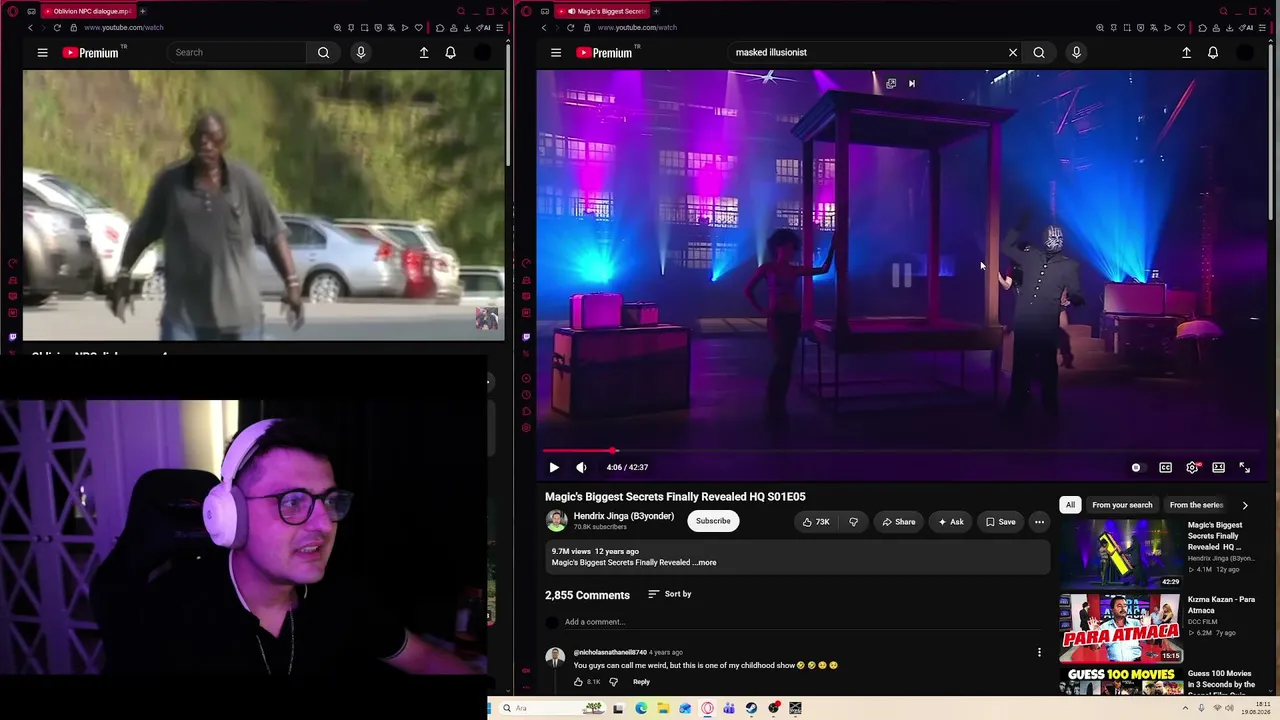
Task: Open the Para Atmaca video thumbnail
Action: [1120, 628]
